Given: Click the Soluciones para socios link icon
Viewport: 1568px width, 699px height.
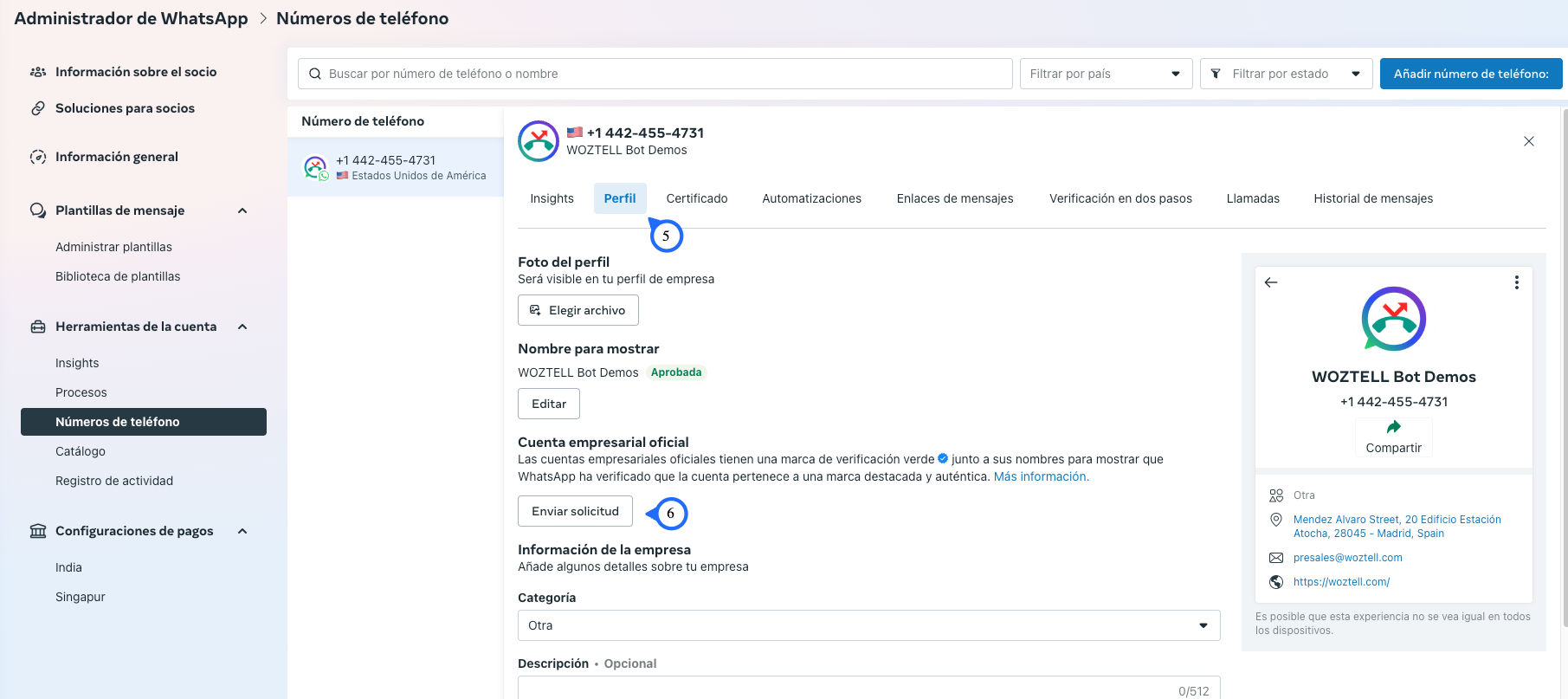Looking at the screenshot, I should coord(38,108).
